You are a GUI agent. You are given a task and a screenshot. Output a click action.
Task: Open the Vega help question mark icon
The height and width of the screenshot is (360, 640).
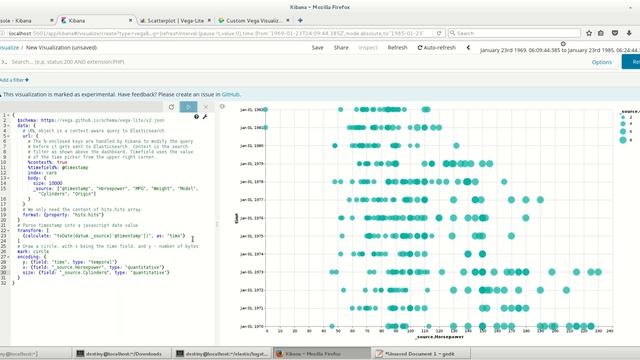[197, 117]
